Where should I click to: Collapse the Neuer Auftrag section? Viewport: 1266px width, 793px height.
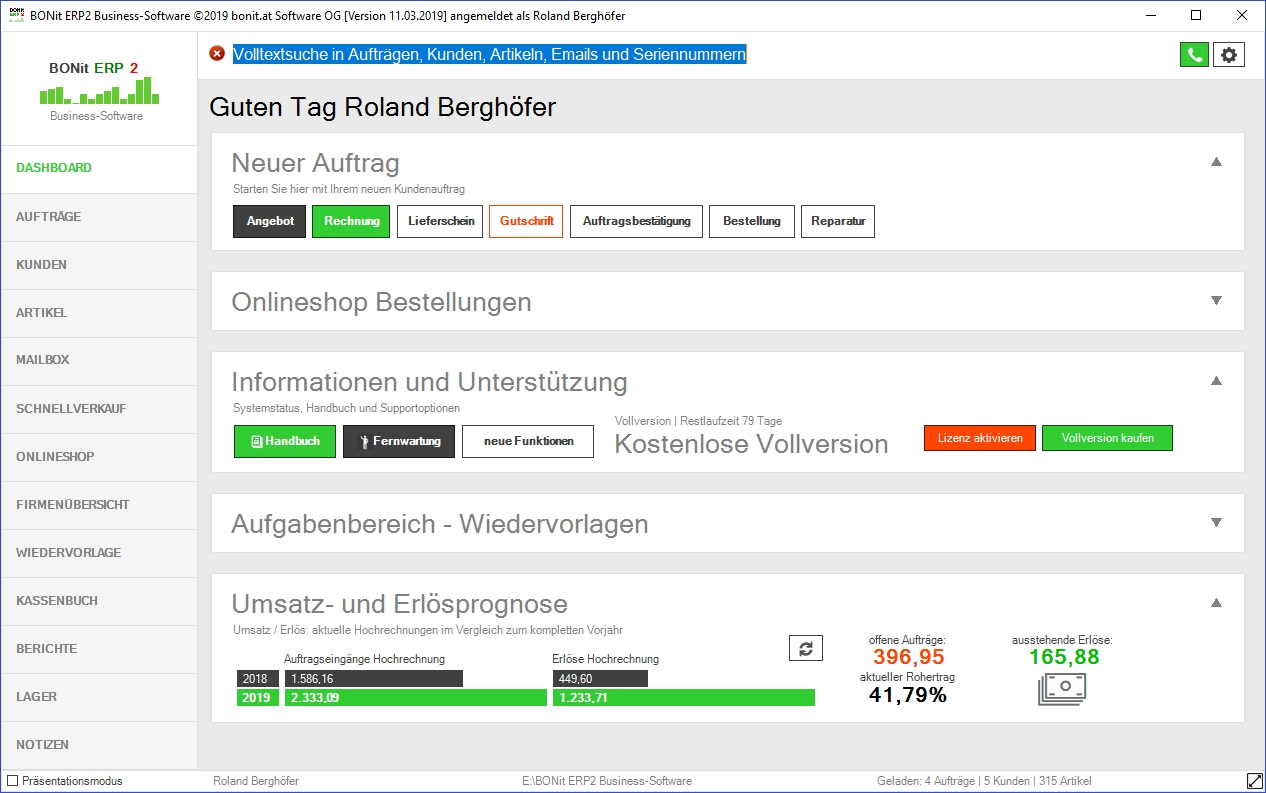[x=1217, y=162]
